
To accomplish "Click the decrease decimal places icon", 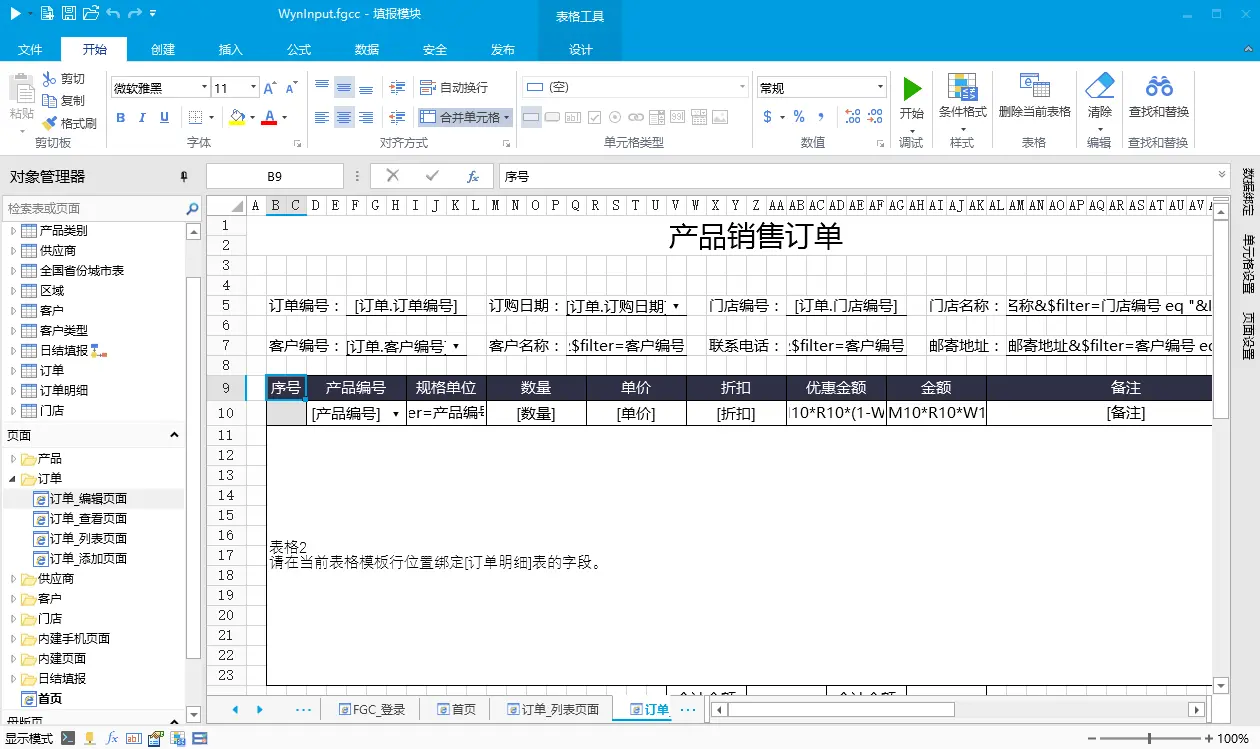I will point(876,117).
